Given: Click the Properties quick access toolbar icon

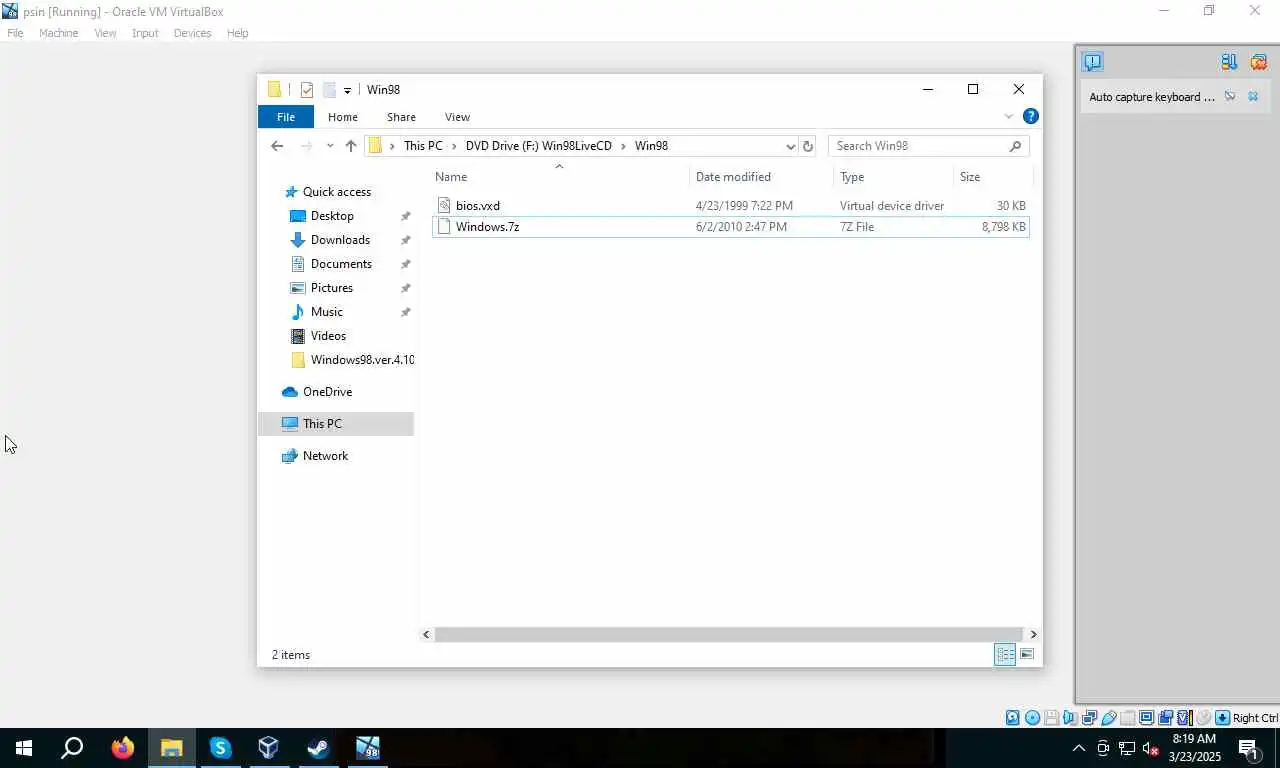Looking at the screenshot, I should [x=307, y=90].
